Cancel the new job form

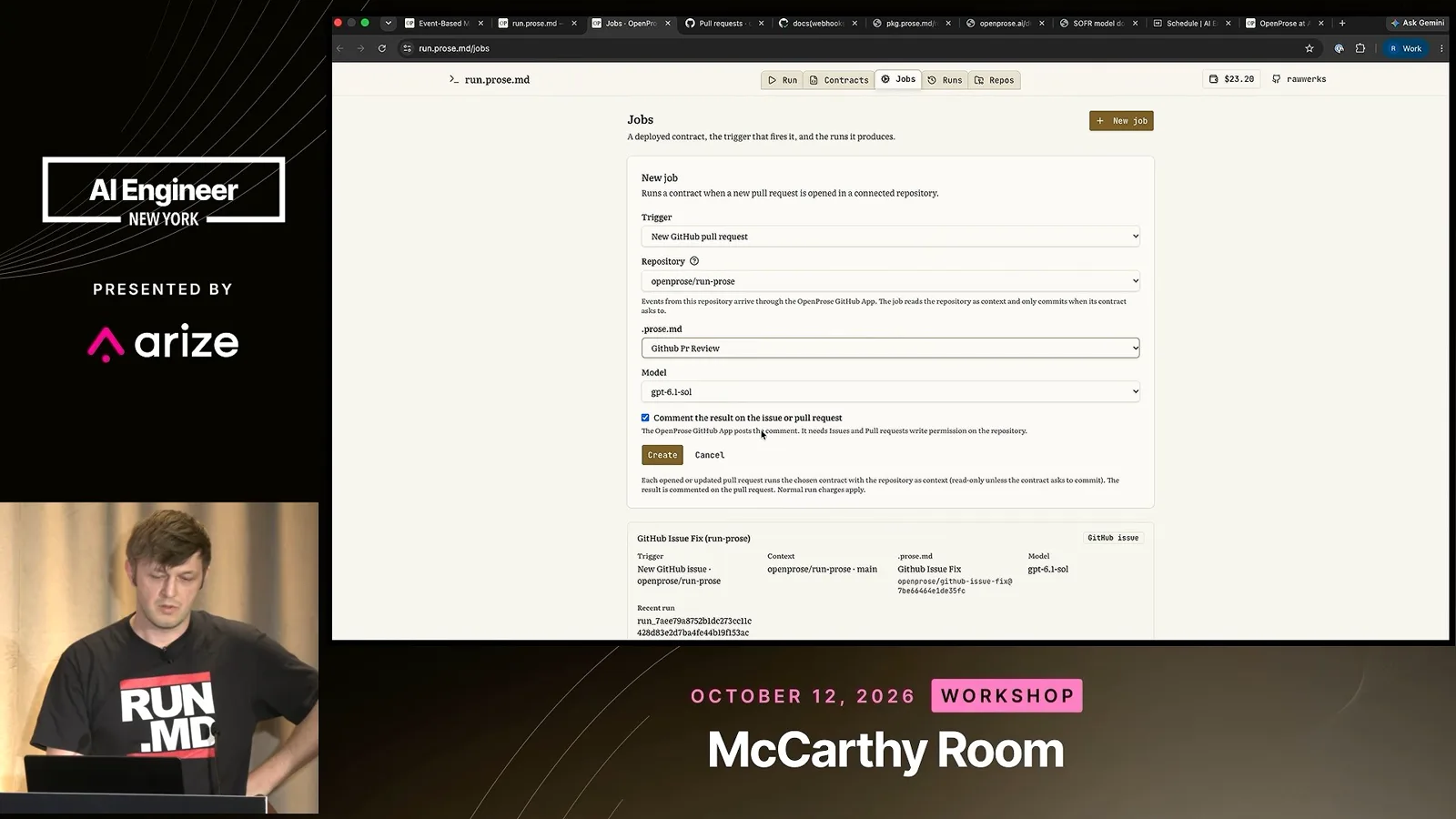click(709, 455)
